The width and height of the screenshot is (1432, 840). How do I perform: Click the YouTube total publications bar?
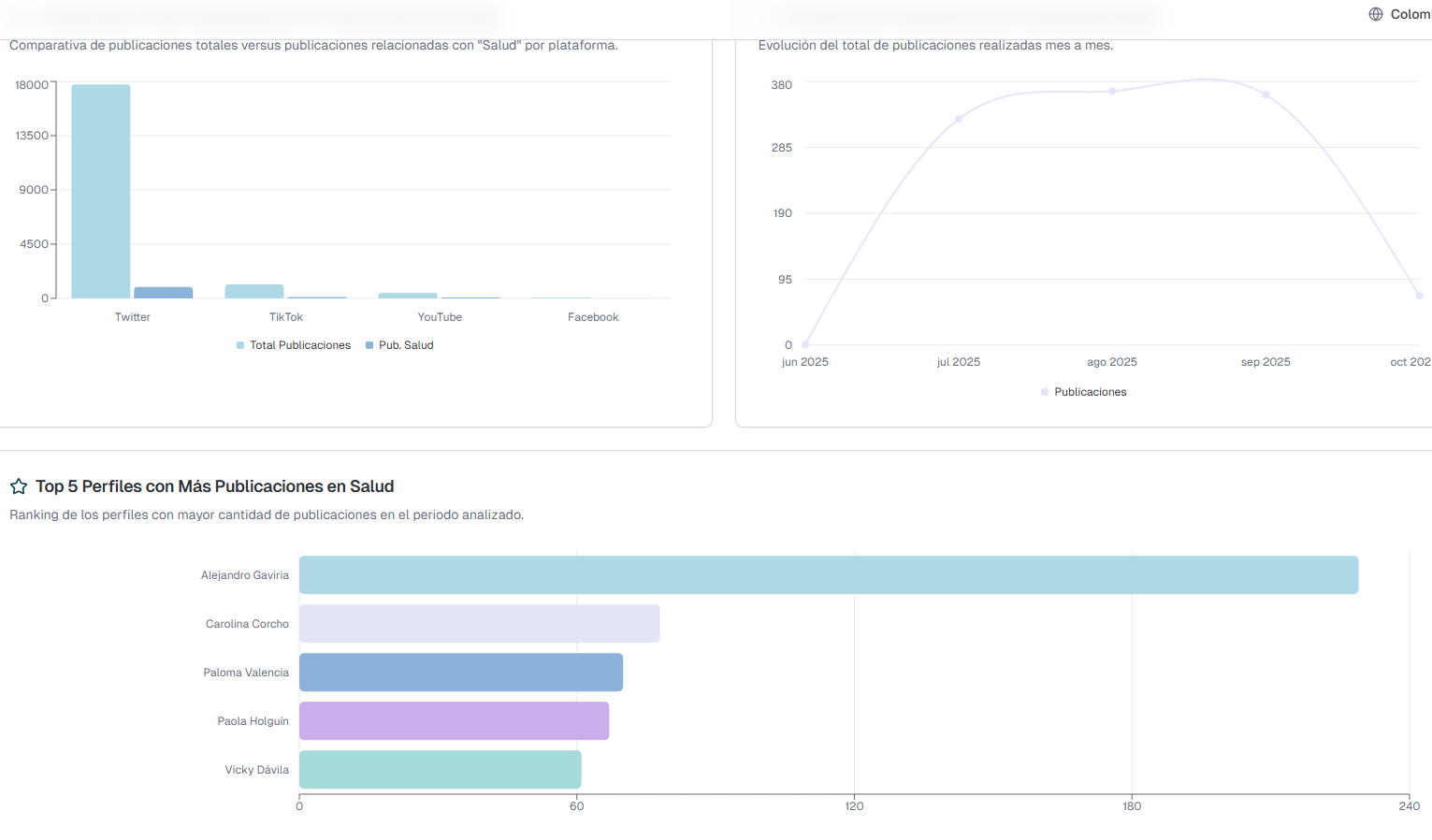coord(408,296)
